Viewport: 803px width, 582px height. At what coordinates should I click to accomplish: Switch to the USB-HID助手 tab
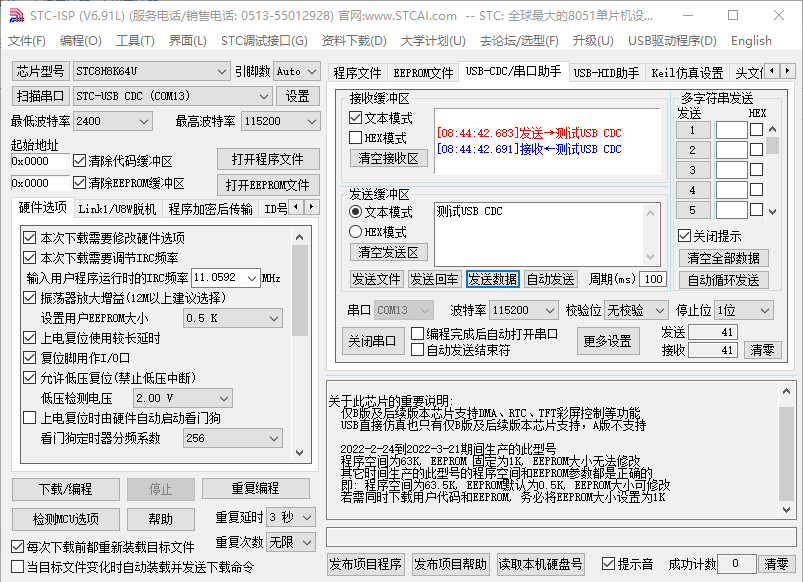(x=606, y=73)
